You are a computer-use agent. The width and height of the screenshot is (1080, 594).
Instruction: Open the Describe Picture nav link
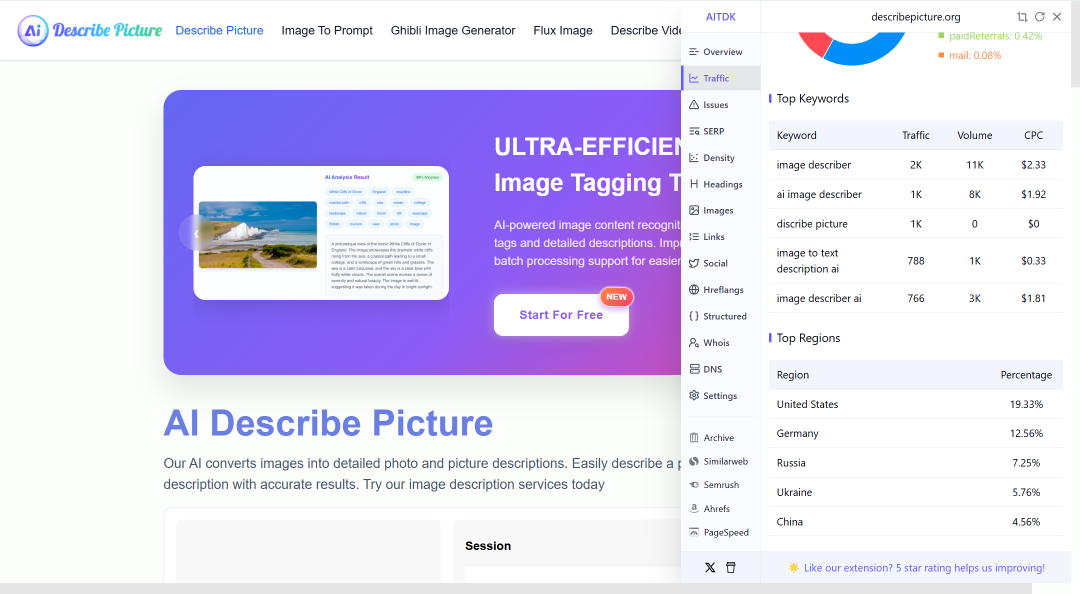[x=219, y=30]
